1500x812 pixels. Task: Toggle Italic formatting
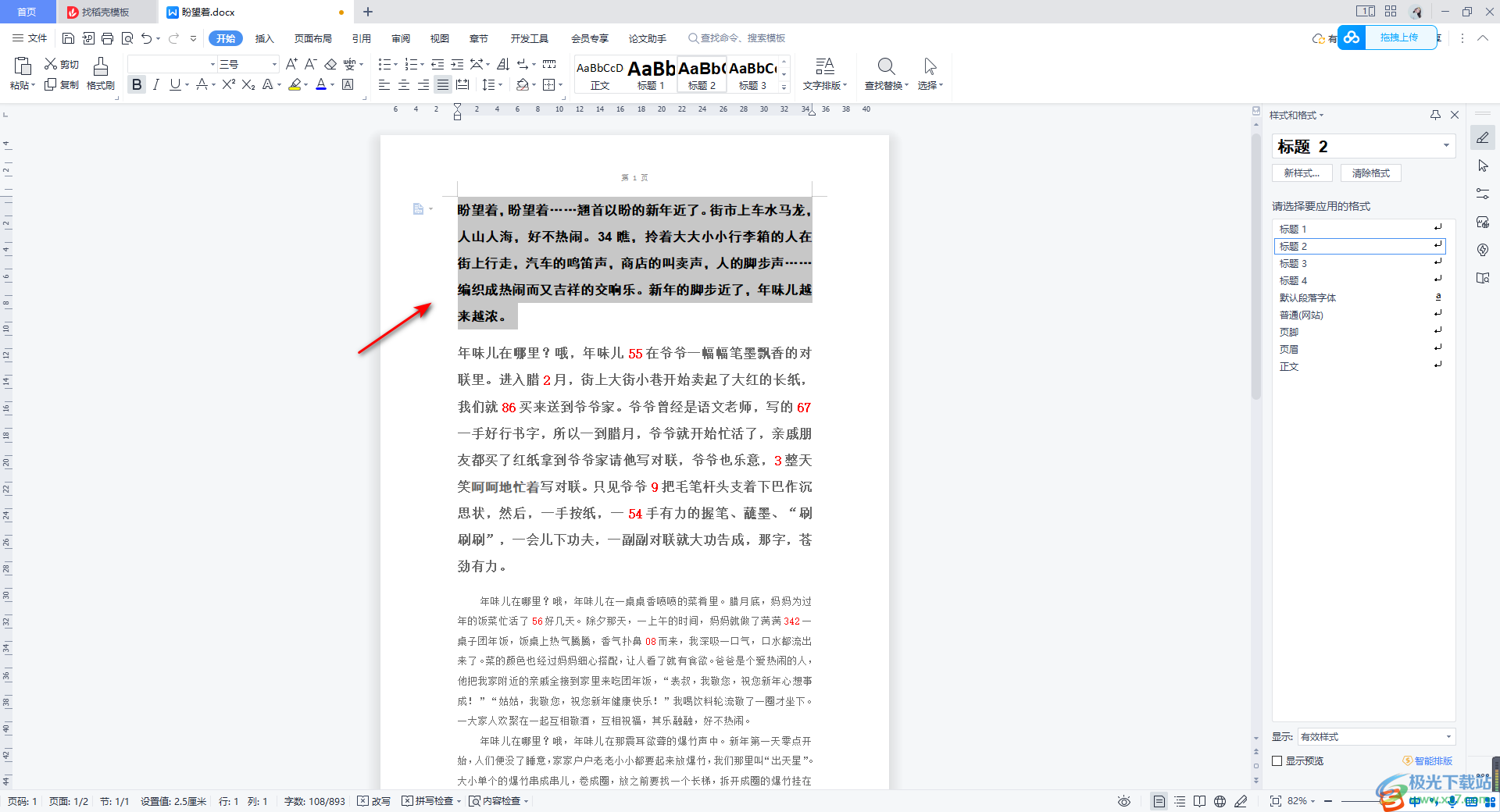click(x=156, y=84)
